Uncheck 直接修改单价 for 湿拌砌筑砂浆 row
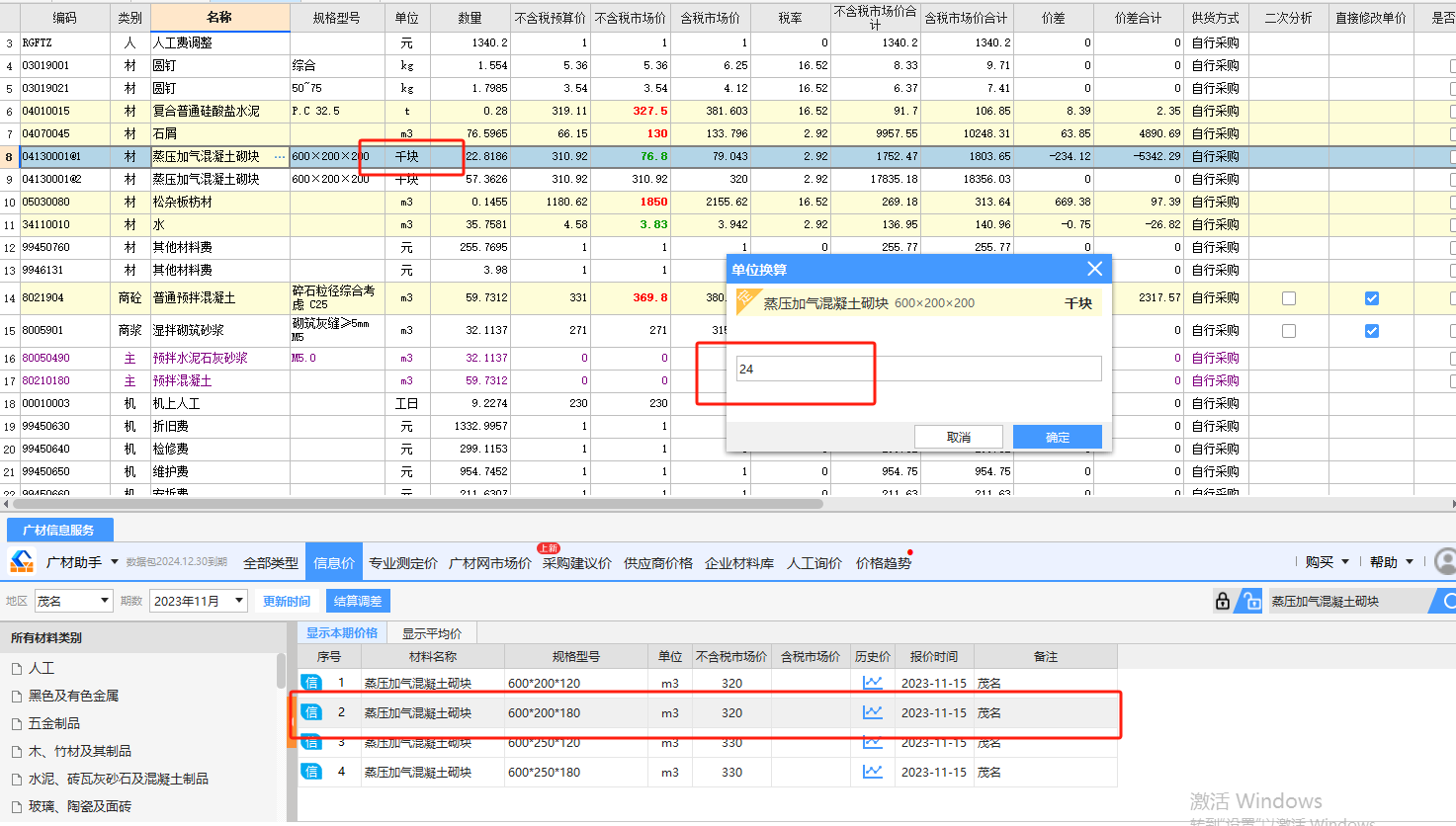The height and width of the screenshot is (826, 1456). (x=1372, y=331)
